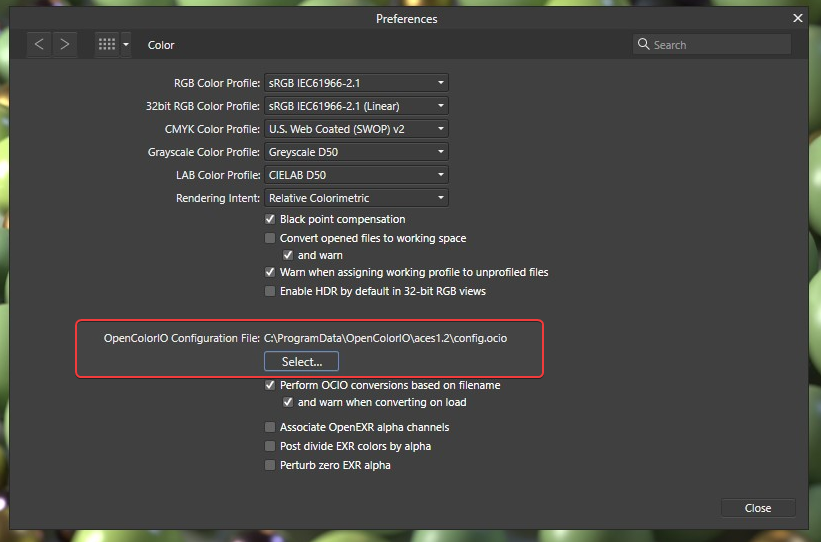Image resolution: width=821 pixels, height=542 pixels.
Task: Close the Preferences window with X
Action: 797,18
